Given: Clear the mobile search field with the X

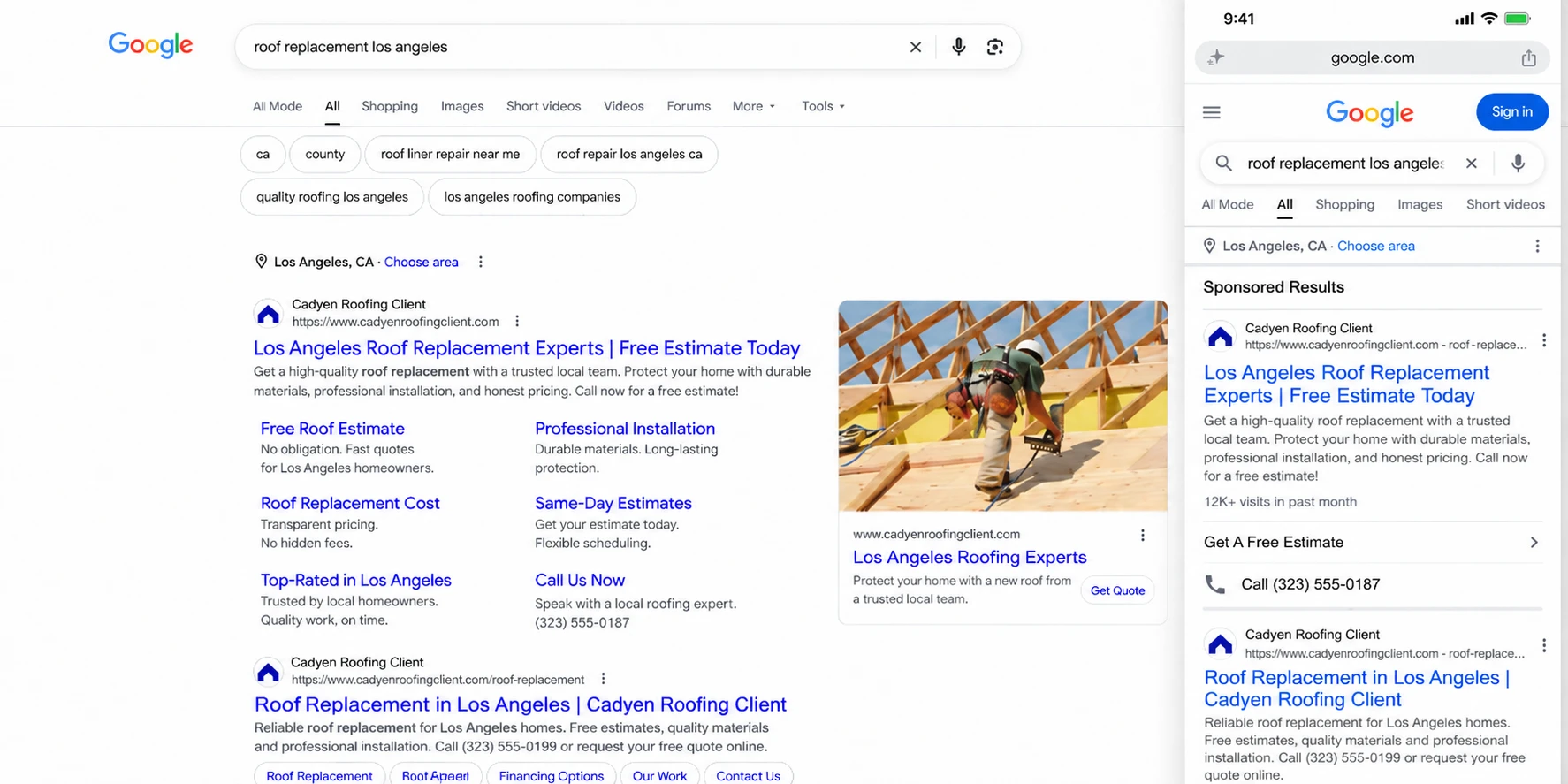Looking at the screenshot, I should (1472, 163).
